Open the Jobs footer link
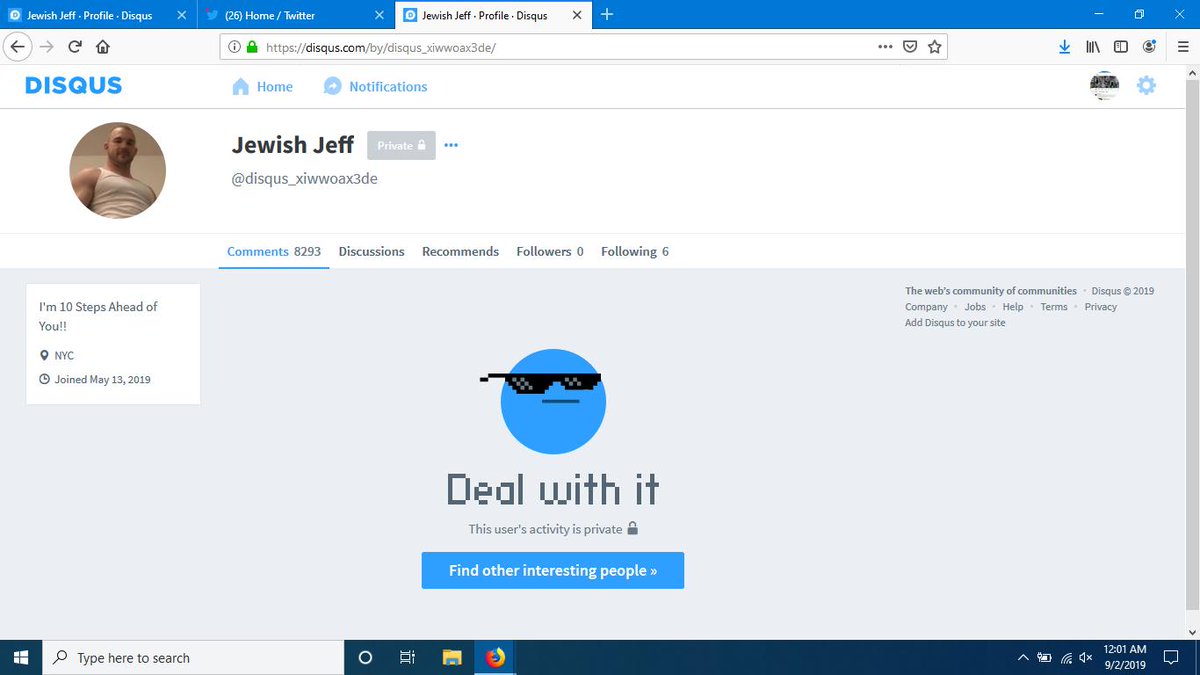The width and height of the screenshot is (1200, 675). click(x=975, y=307)
